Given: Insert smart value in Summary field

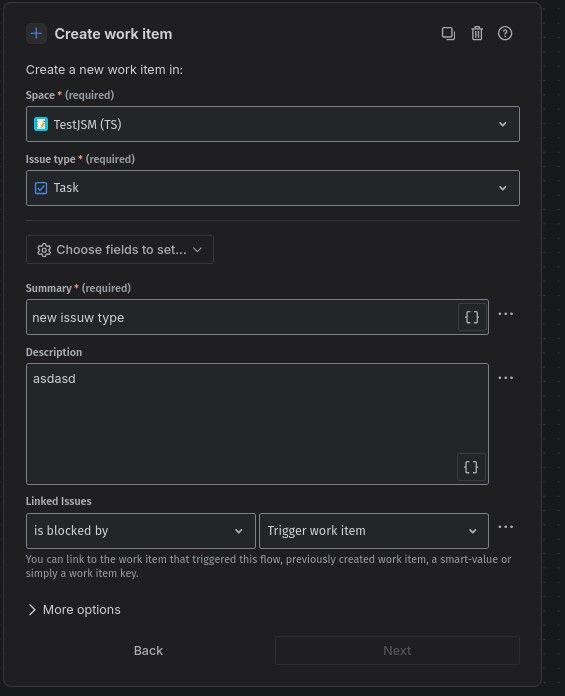Looking at the screenshot, I should pos(471,317).
